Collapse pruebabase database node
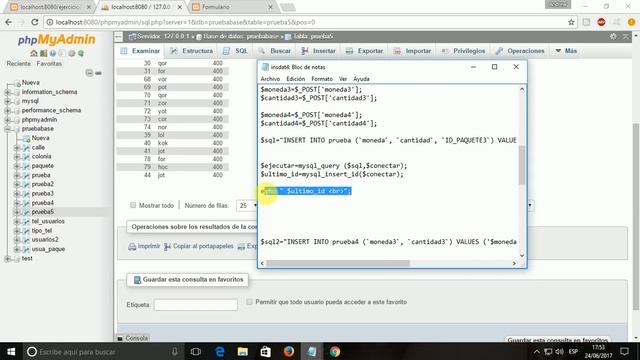 tap(7, 129)
